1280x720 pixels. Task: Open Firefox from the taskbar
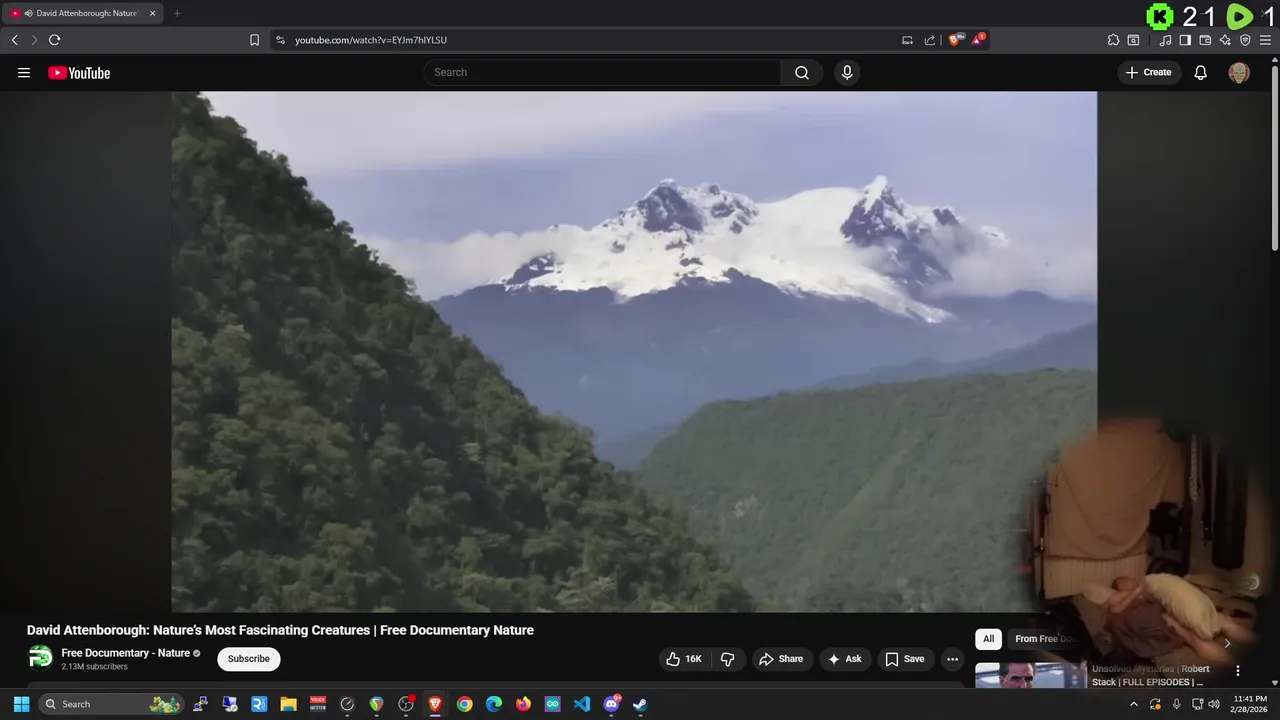click(x=523, y=704)
